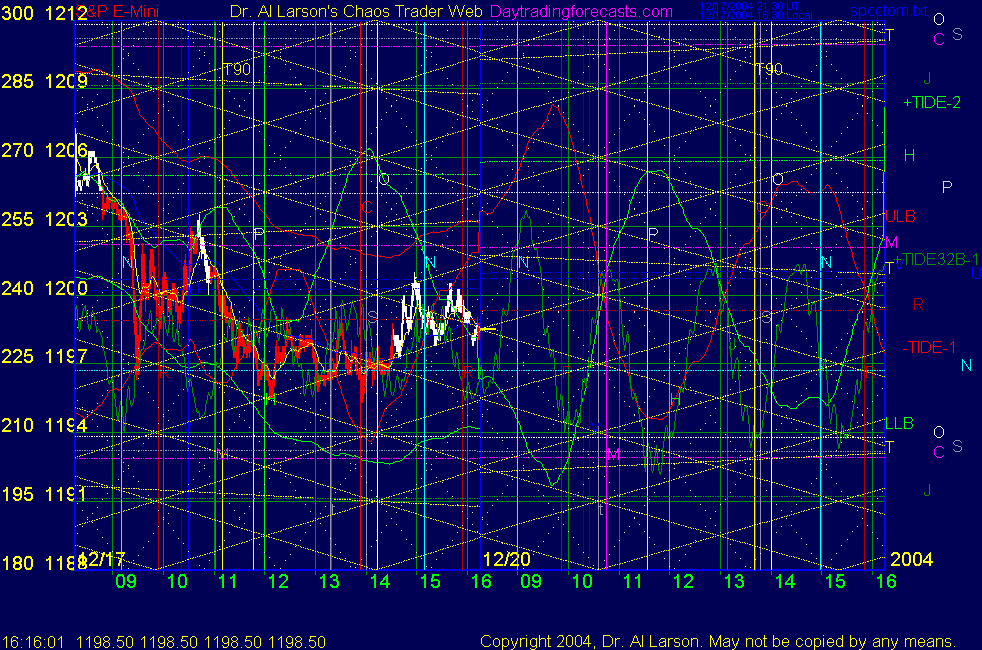Screen dimensions: 982x650
Task: Click the 'Dr. Al Larson's Chaos Trader Web' title
Action: (356, 11)
